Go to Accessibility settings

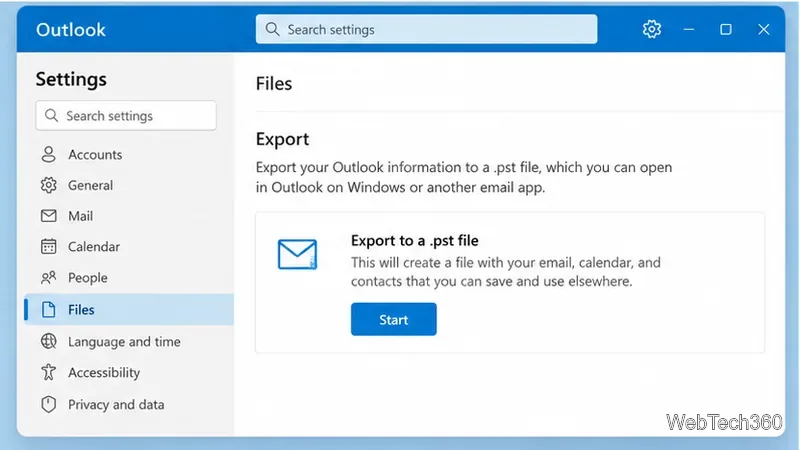pyautogui.click(x=129, y=372)
